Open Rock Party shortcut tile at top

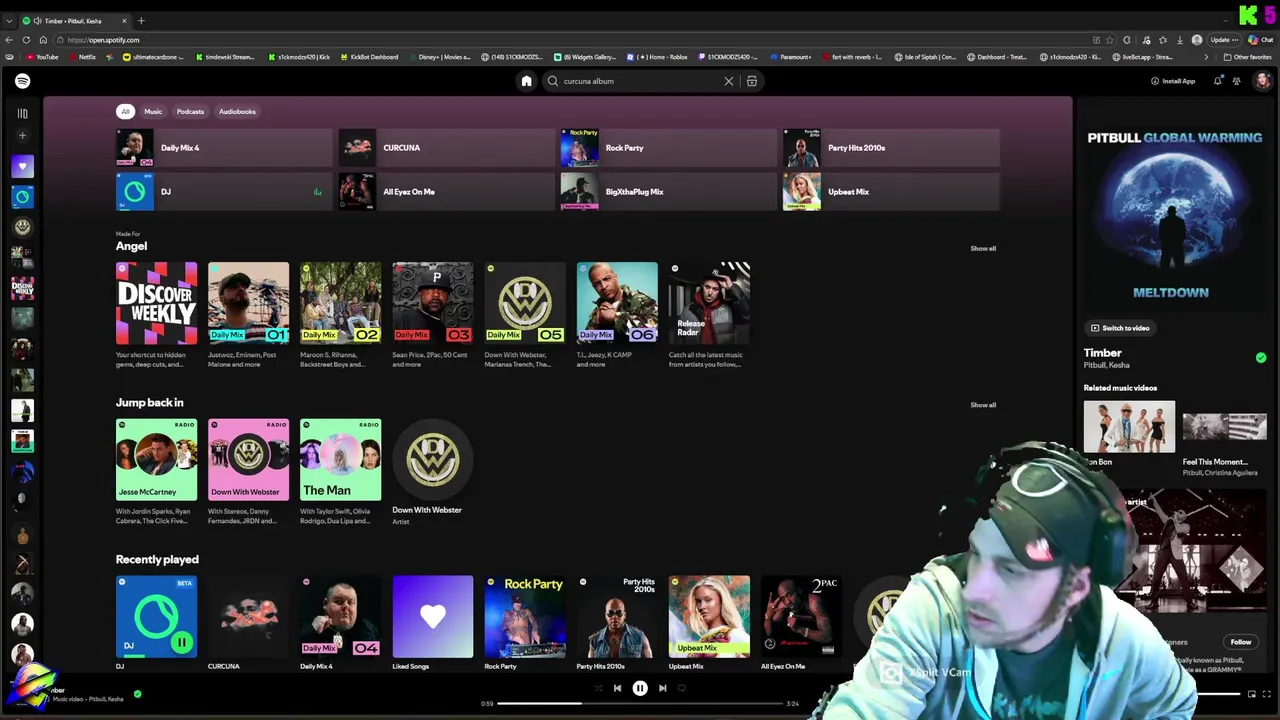[x=669, y=148]
